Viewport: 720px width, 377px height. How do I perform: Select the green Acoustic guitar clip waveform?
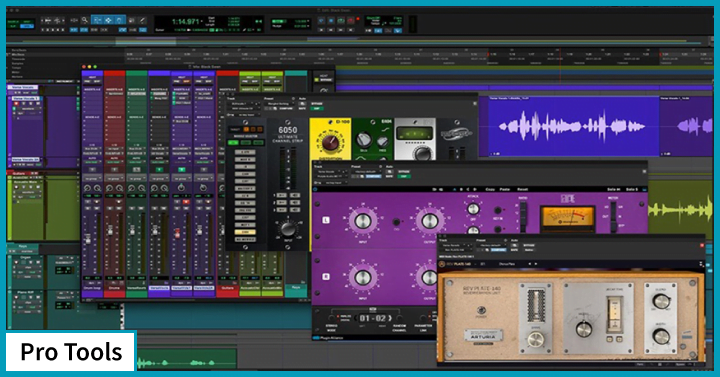680,210
